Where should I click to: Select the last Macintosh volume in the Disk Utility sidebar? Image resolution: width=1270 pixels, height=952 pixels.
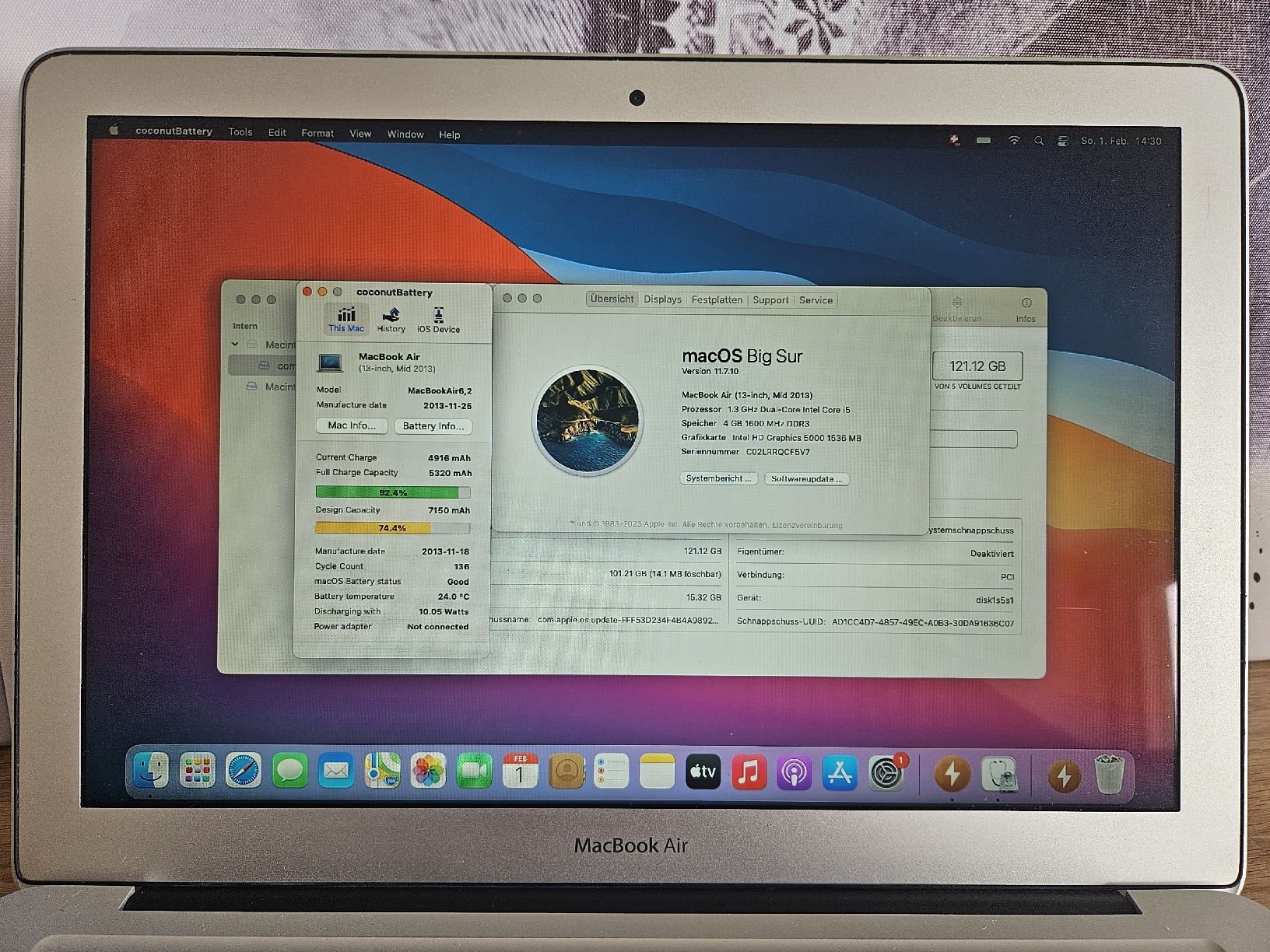(x=271, y=387)
